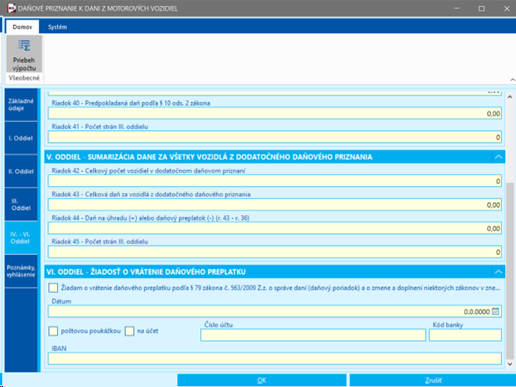Open the calendar picker in Dátum field
The height and width of the screenshot is (387, 516).
click(495, 311)
